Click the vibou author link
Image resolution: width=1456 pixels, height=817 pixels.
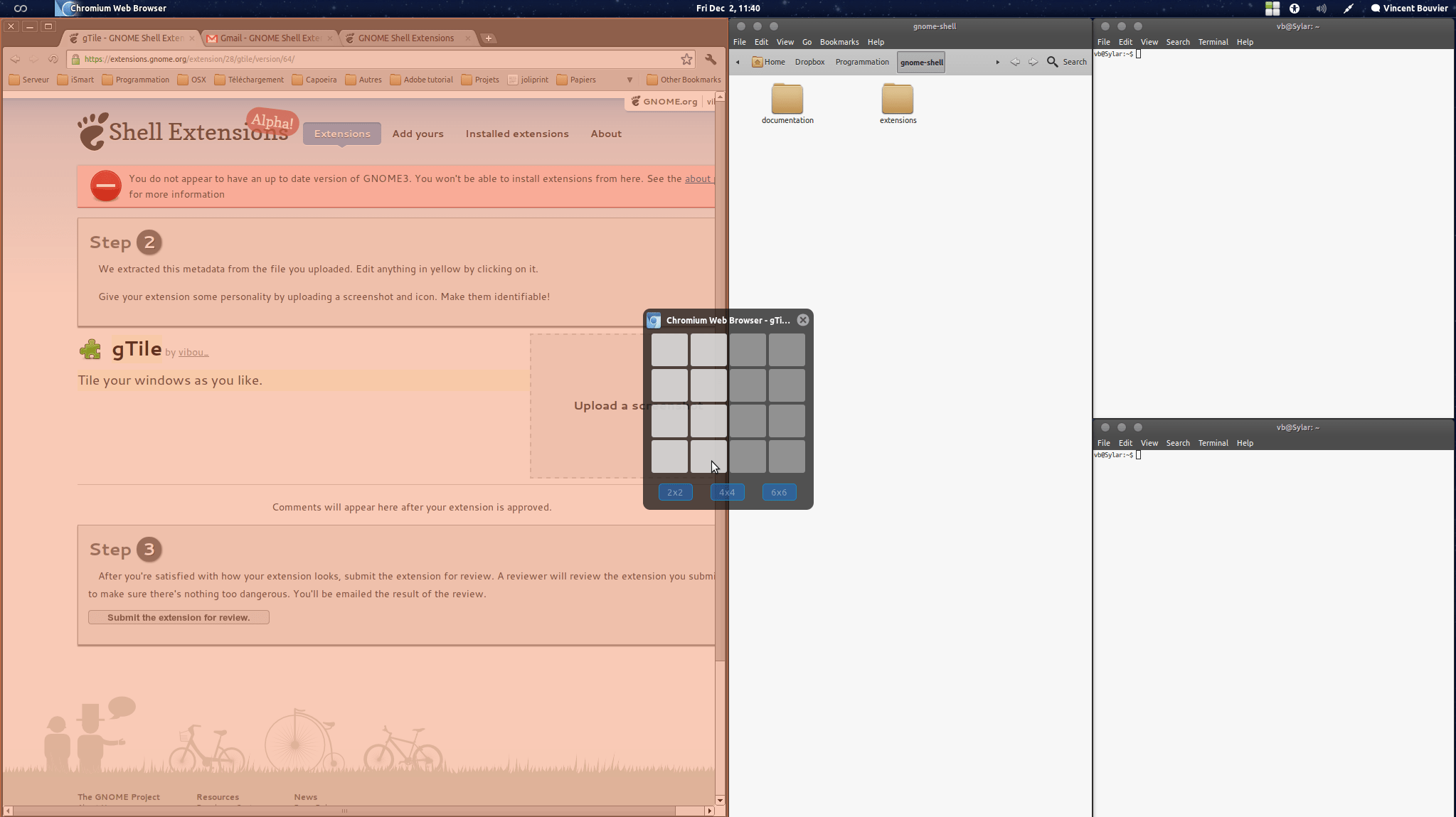[193, 352]
